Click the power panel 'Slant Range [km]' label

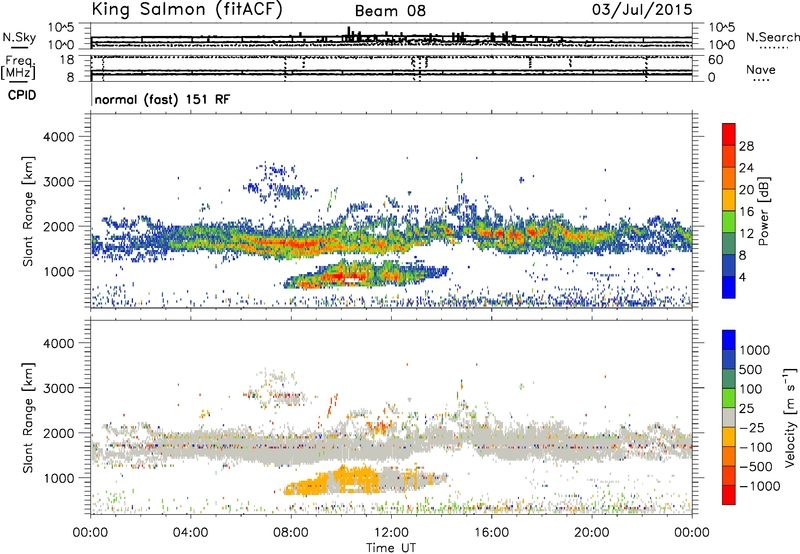(x=28, y=211)
